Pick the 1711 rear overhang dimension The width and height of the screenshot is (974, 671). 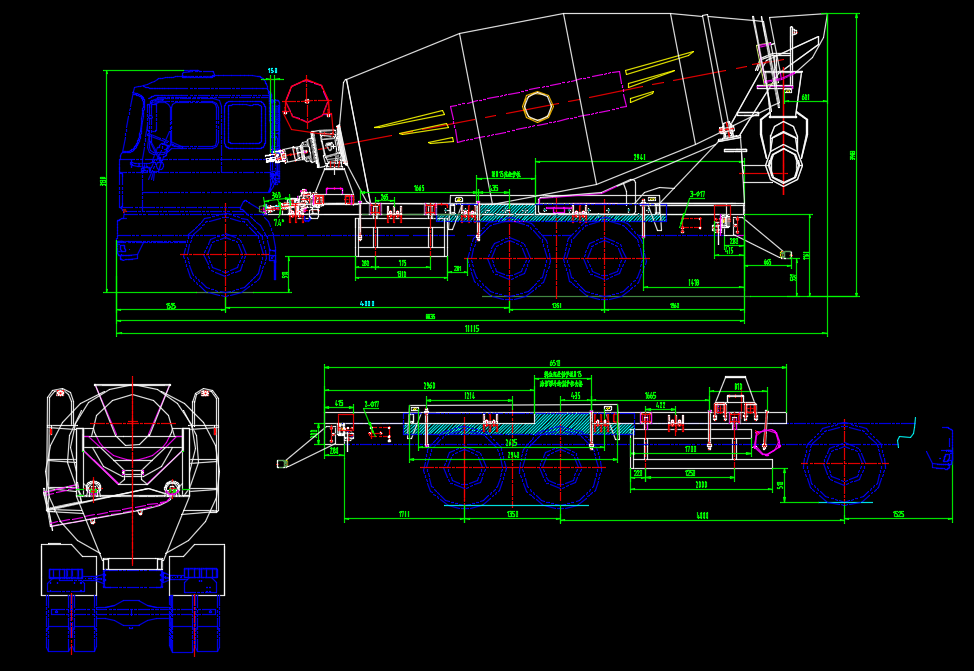point(404,514)
